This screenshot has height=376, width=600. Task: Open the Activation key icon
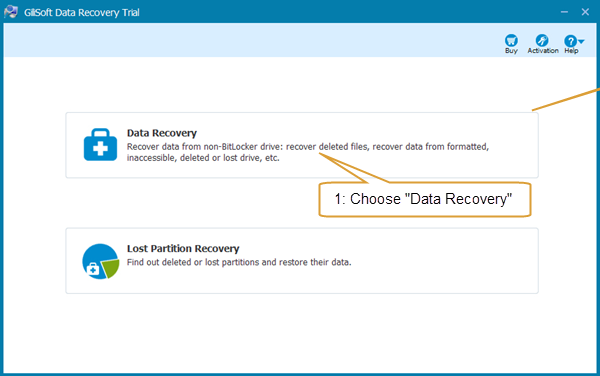(542, 40)
